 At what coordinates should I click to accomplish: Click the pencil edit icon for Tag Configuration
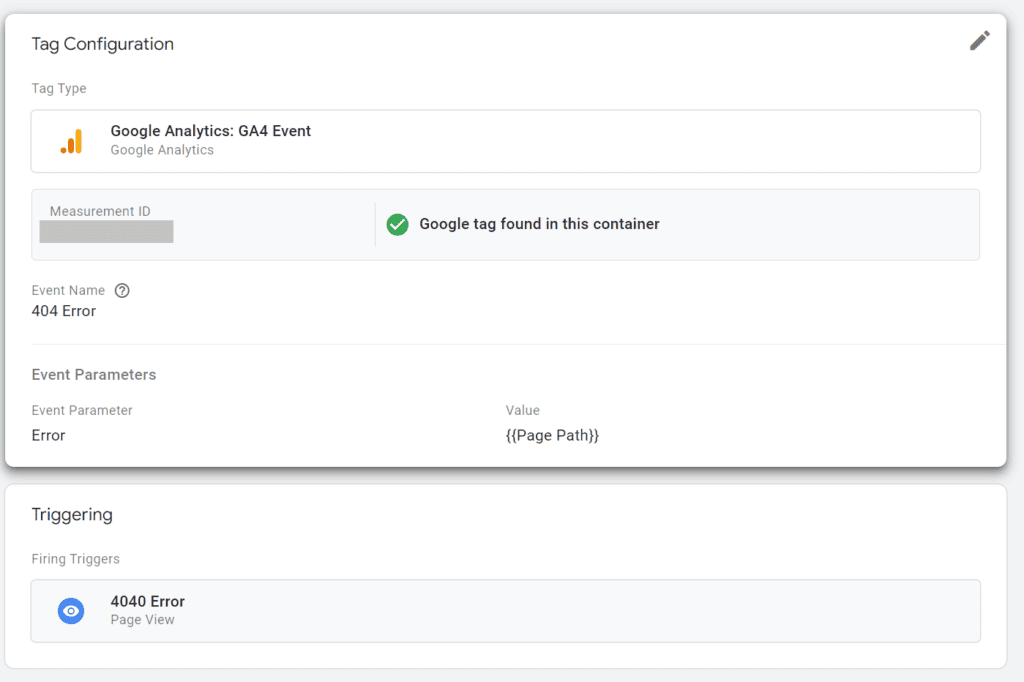click(x=980, y=41)
